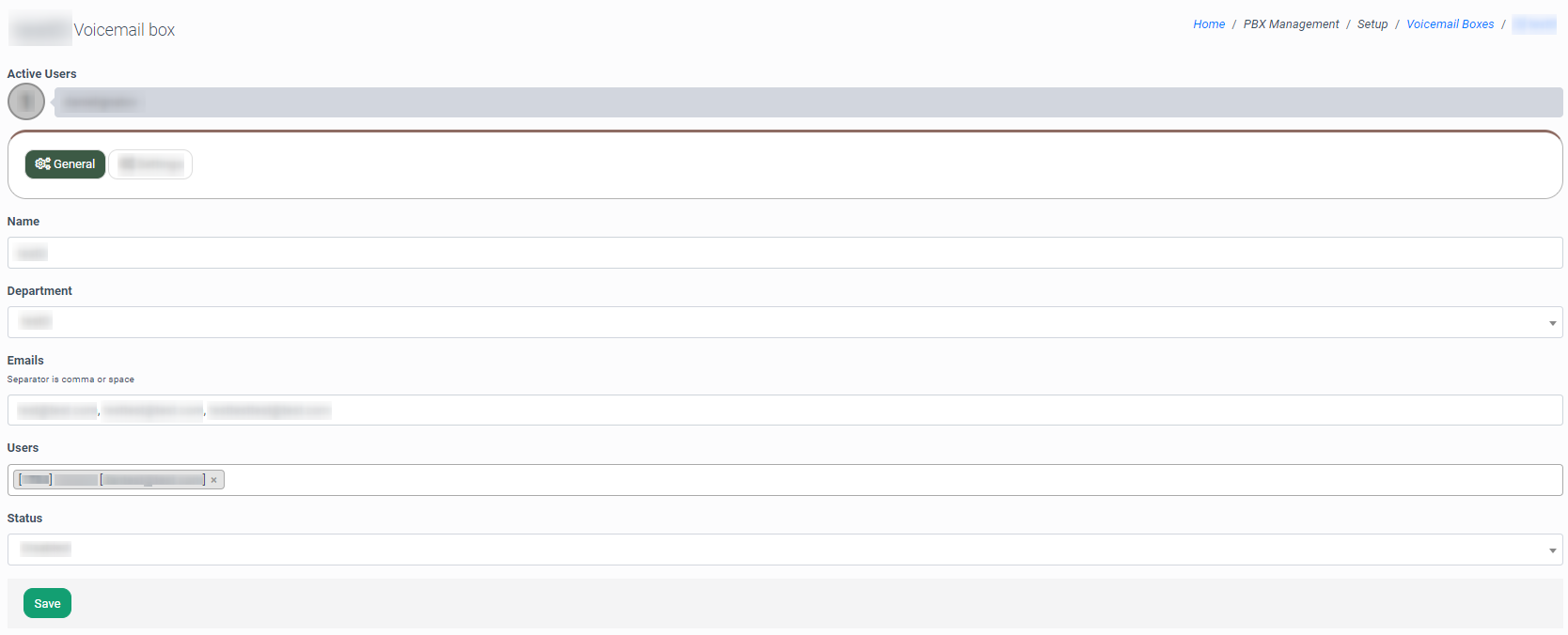
Task: Click the active user avatar circle
Action: [x=26, y=101]
